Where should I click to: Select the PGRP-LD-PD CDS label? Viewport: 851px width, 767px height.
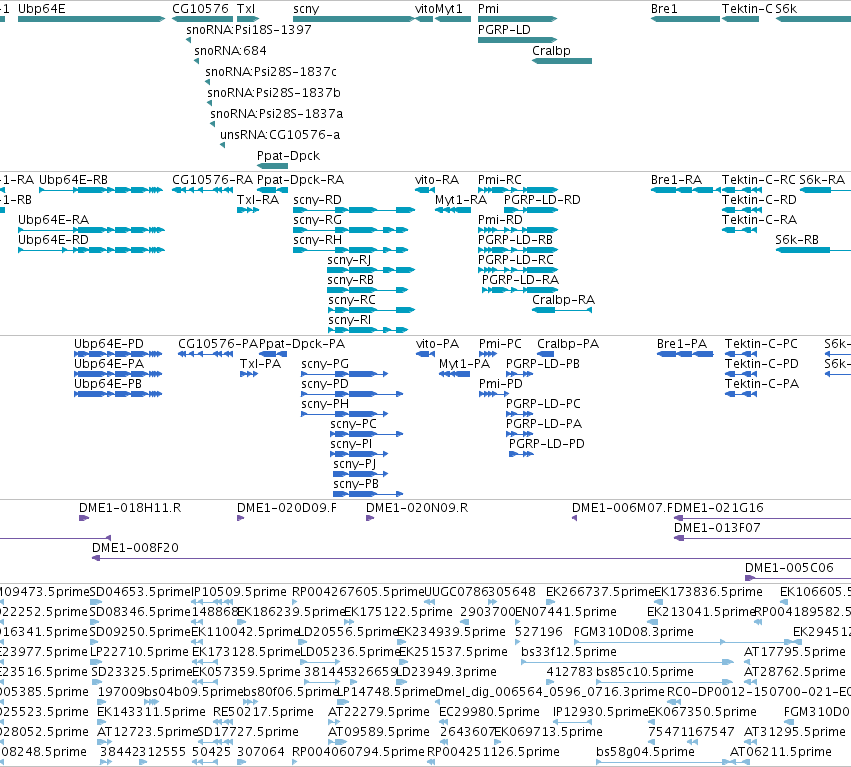click(x=547, y=444)
